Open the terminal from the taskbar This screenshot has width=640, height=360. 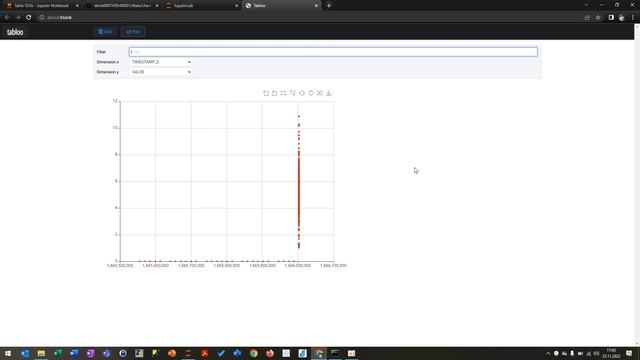pyautogui.click(x=335, y=353)
